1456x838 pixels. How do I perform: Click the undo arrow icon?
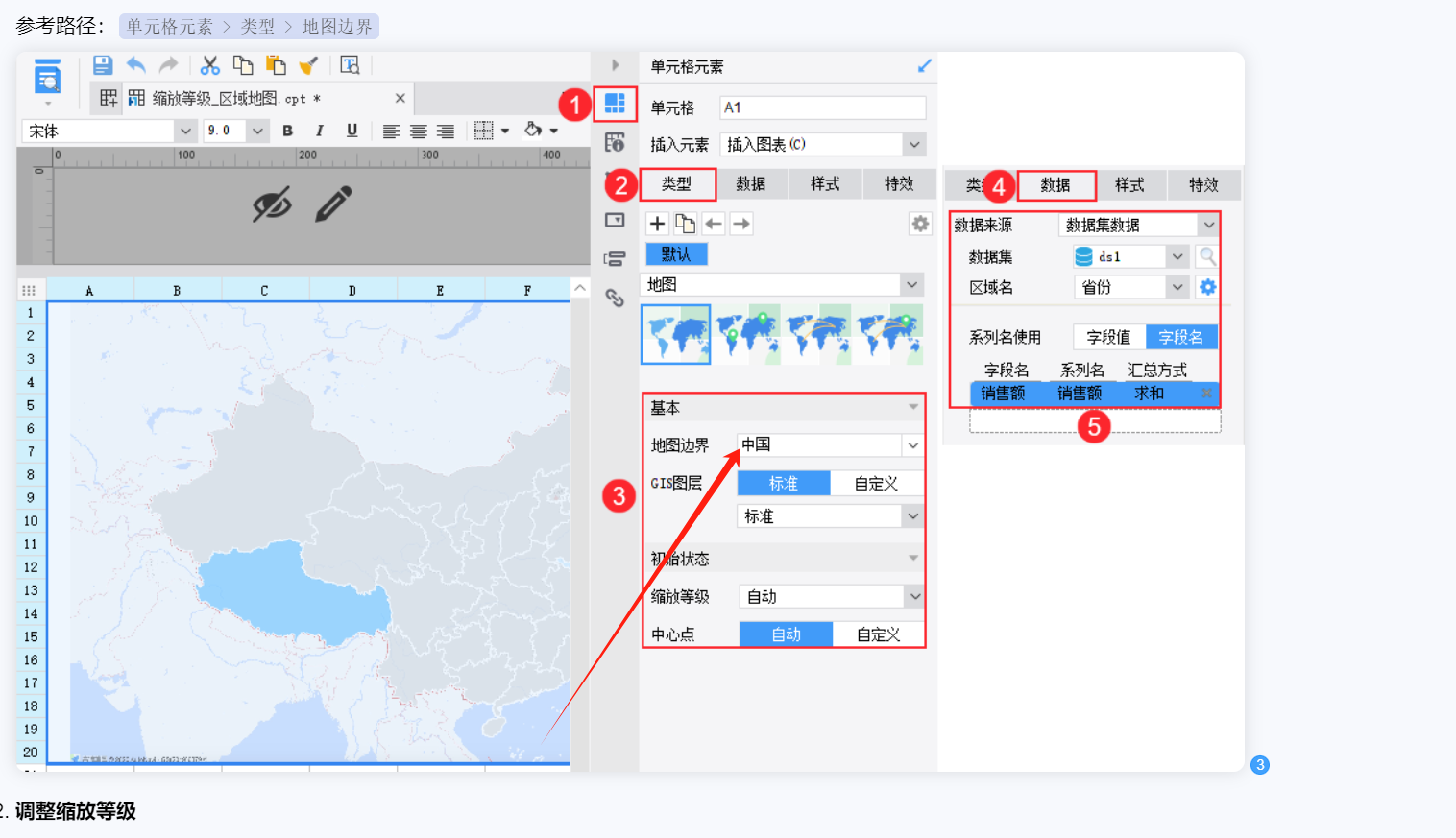click(x=136, y=65)
